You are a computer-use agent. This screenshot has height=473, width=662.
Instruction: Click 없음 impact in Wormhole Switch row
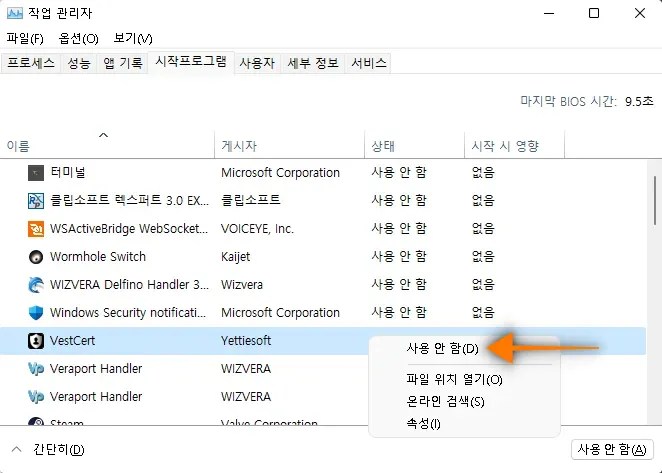click(x=483, y=257)
